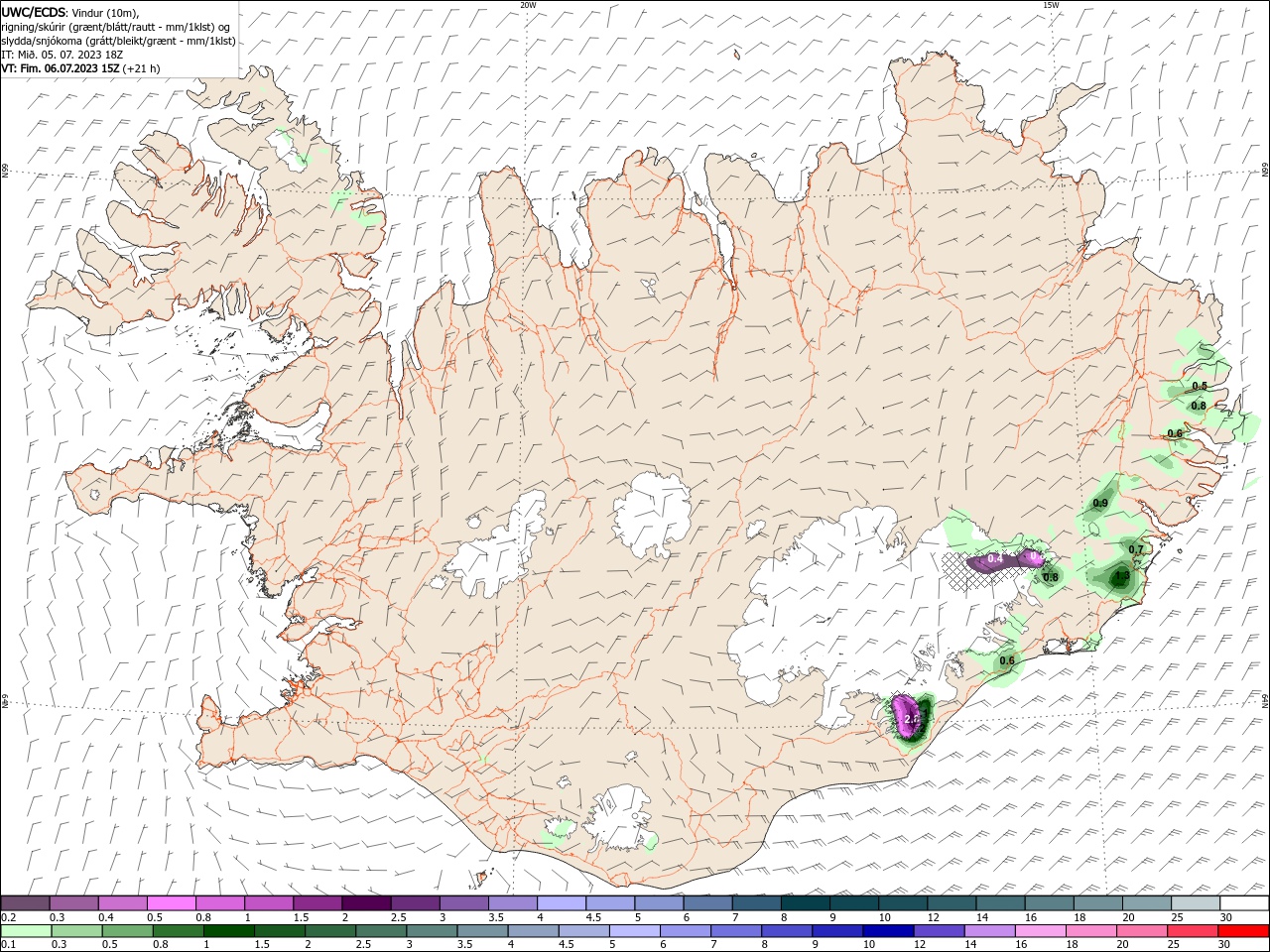Image resolution: width=1270 pixels, height=952 pixels.
Task: Click the 1.3 precipitation value on the map
Action: click(1121, 575)
